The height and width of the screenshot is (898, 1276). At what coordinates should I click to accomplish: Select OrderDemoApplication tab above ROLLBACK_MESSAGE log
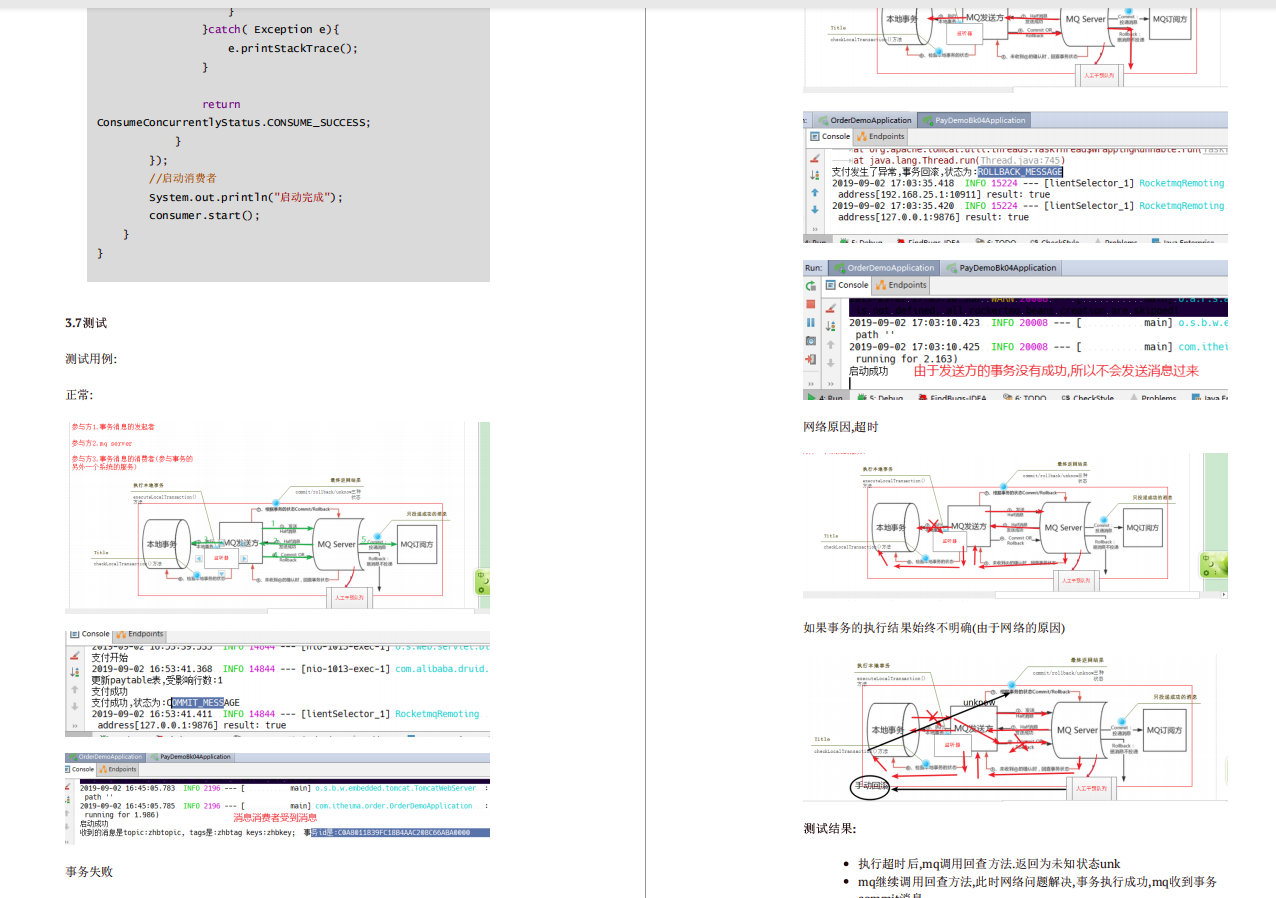[864, 120]
